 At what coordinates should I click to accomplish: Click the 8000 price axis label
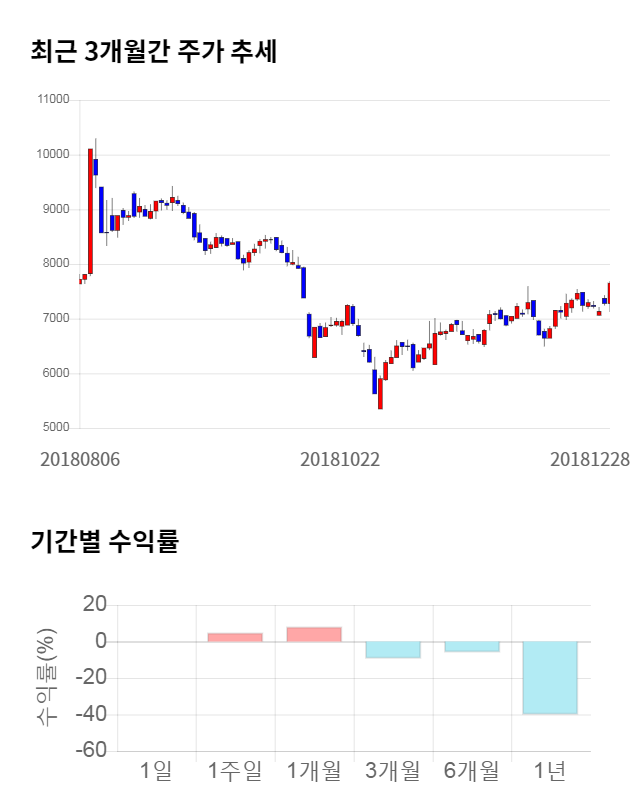[55, 264]
